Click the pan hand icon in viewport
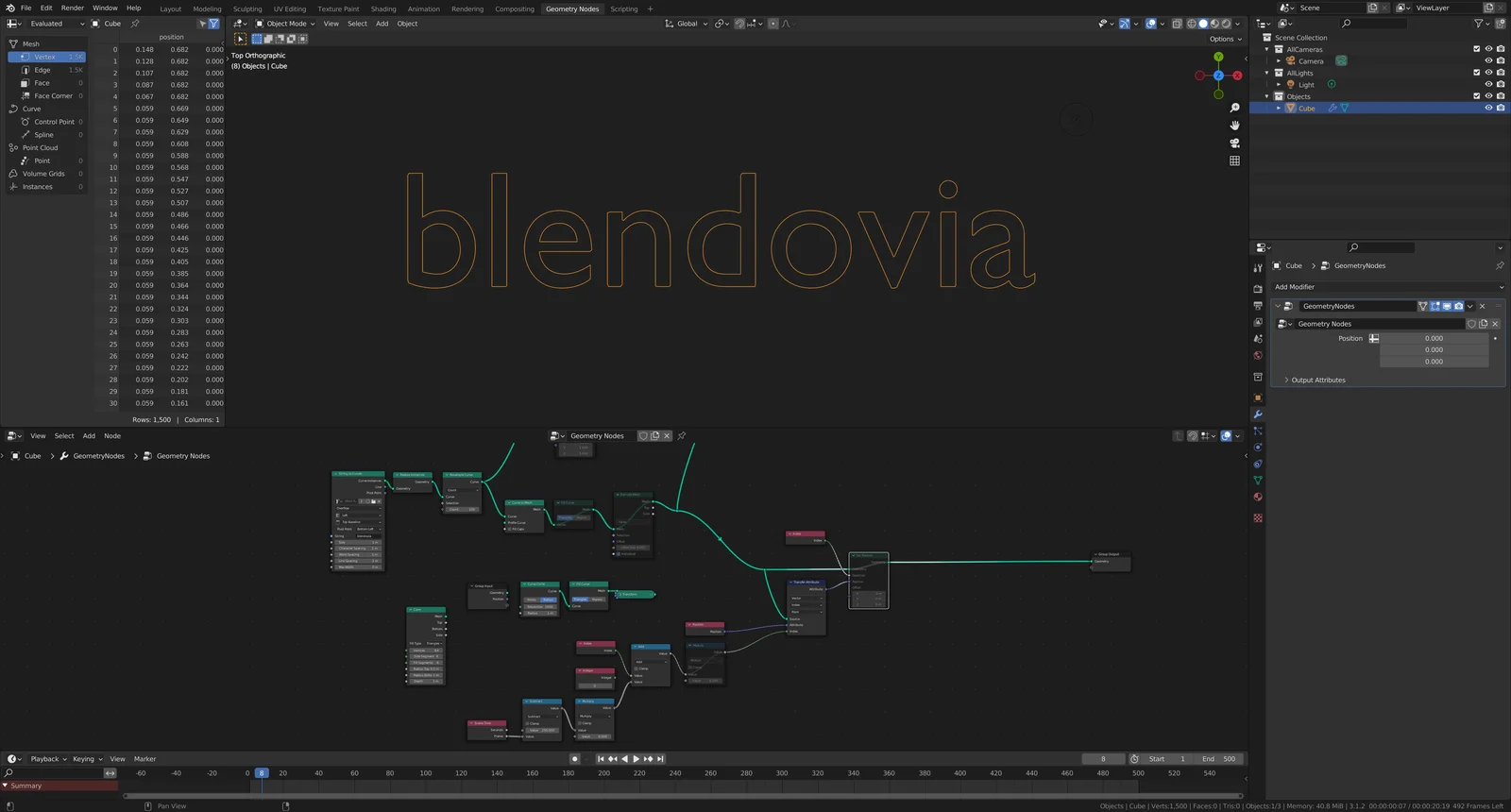 click(x=1234, y=126)
